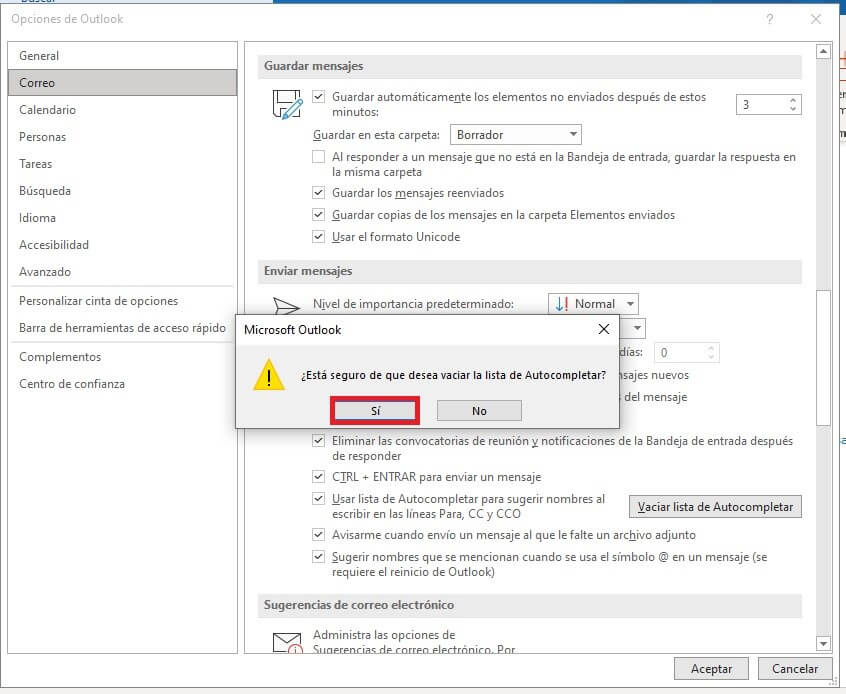
Task: Click the options panel vertical scrollbar thumb
Action: [x=823, y=358]
